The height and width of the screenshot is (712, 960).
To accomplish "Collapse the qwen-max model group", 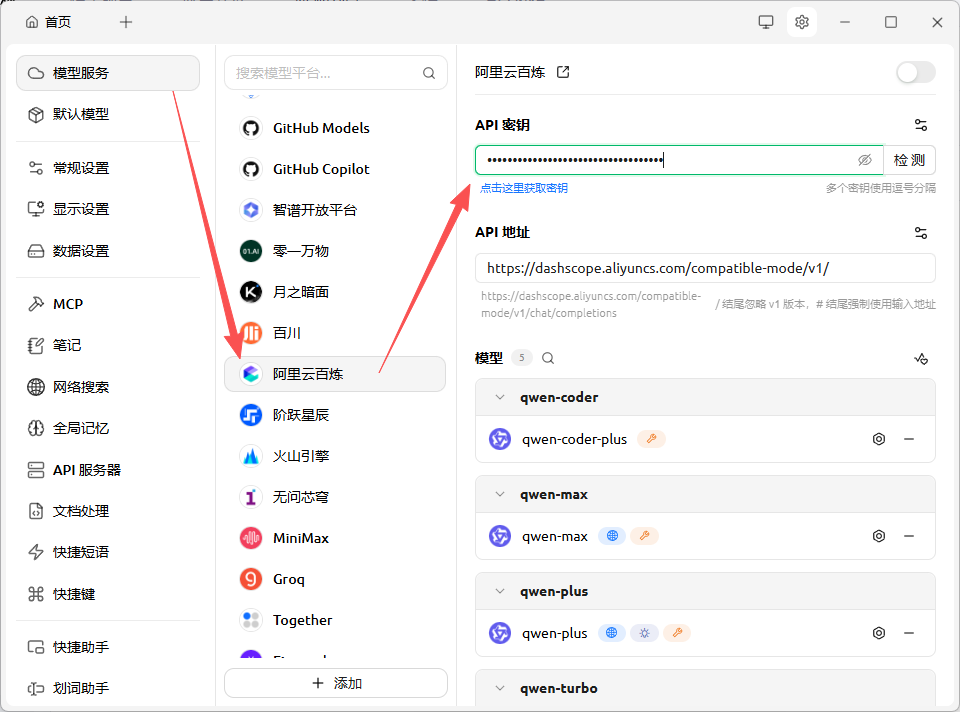I will click(x=500, y=494).
